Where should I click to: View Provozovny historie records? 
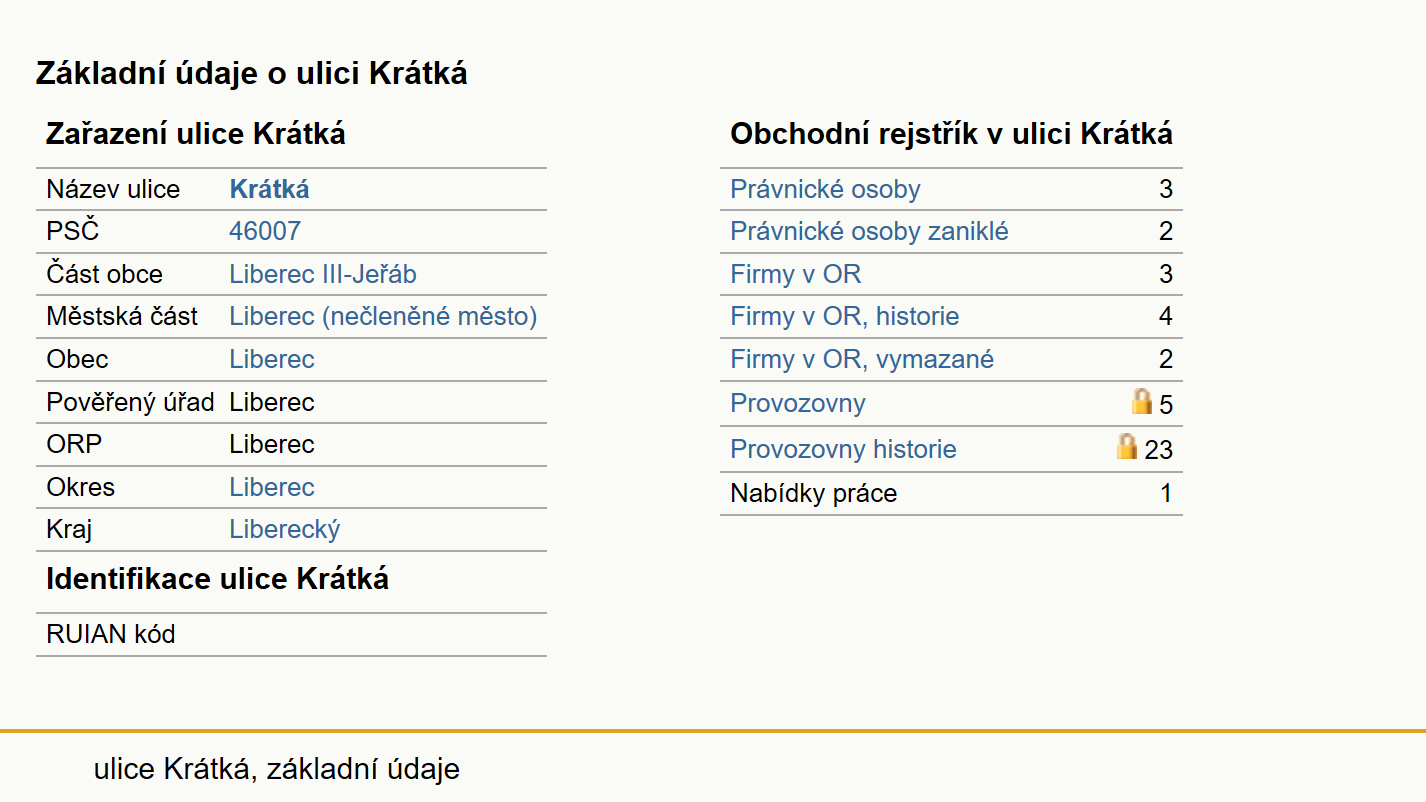[843, 449]
